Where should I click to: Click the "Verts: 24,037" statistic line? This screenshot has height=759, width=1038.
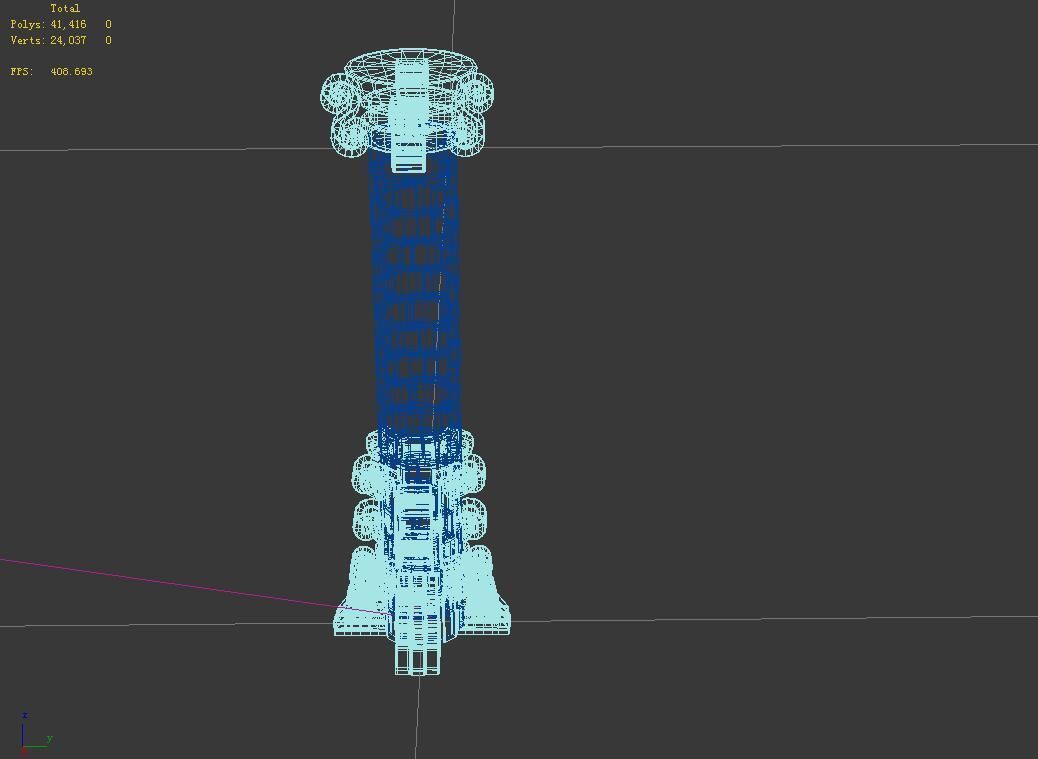point(61,40)
